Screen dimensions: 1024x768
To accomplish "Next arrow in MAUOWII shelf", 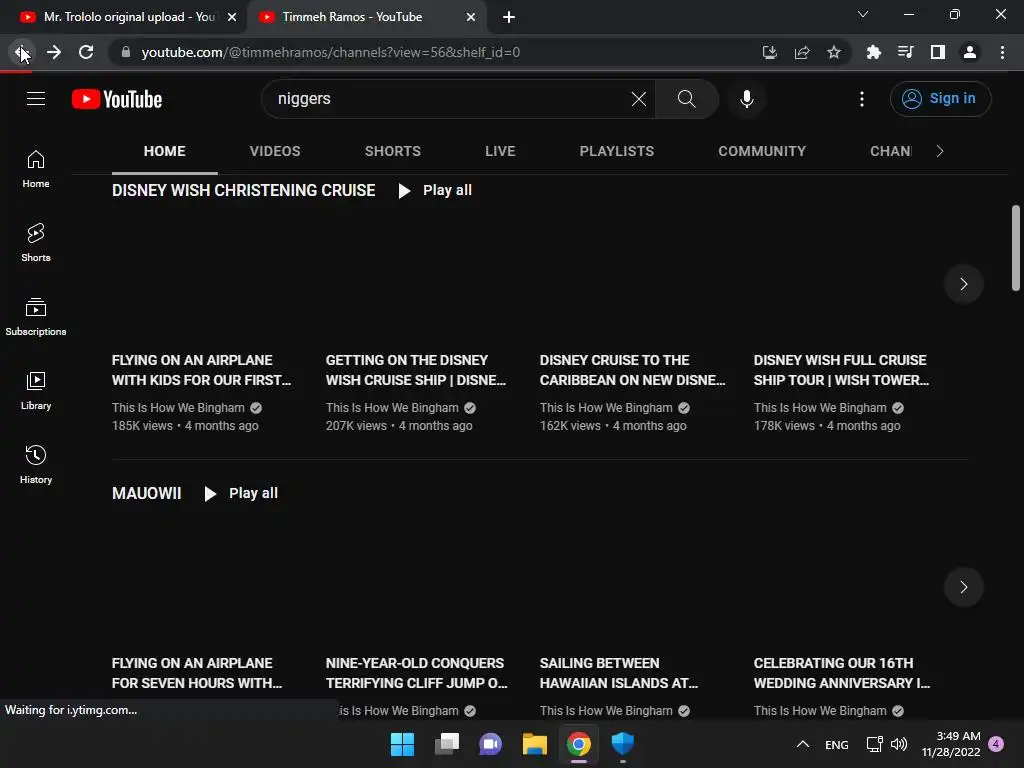I will (963, 587).
